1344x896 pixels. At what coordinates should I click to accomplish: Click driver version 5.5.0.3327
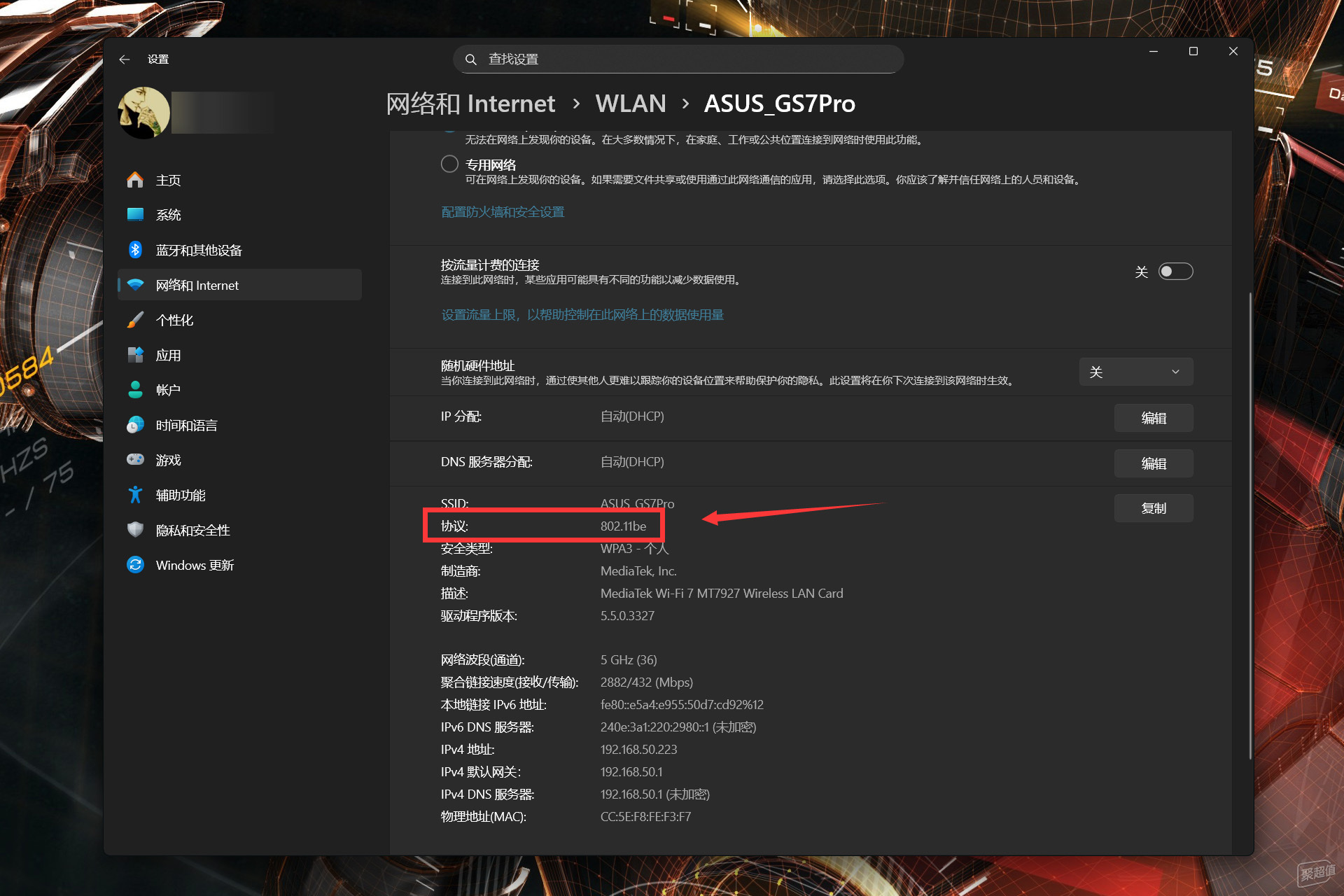pyautogui.click(x=627, y=616)
